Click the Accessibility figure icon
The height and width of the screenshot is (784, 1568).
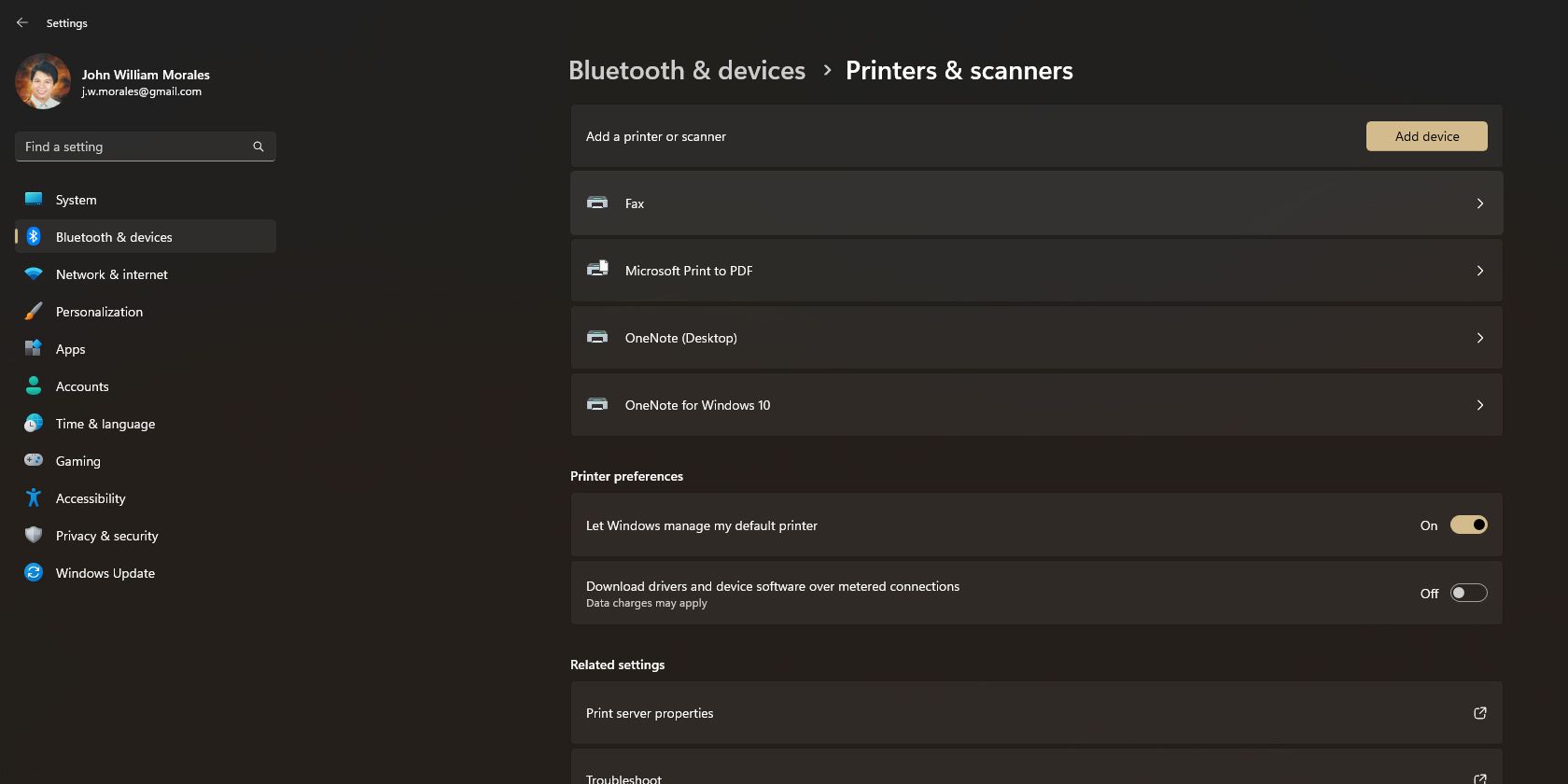tap(34, 497)
